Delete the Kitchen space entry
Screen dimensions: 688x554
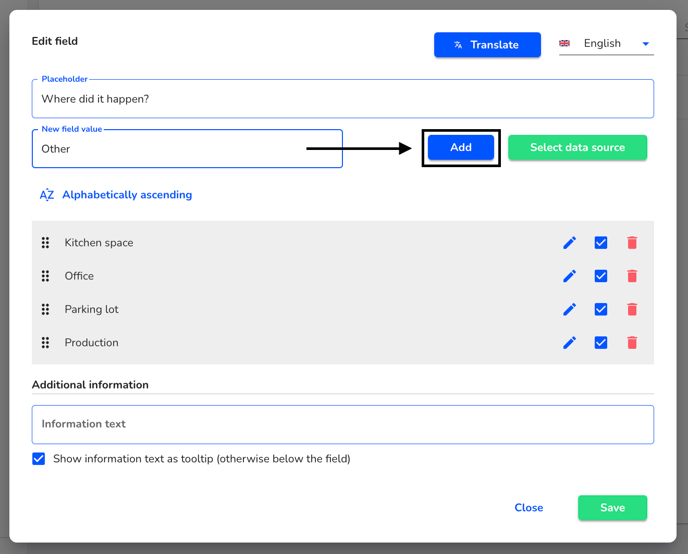tap(632, 243)
